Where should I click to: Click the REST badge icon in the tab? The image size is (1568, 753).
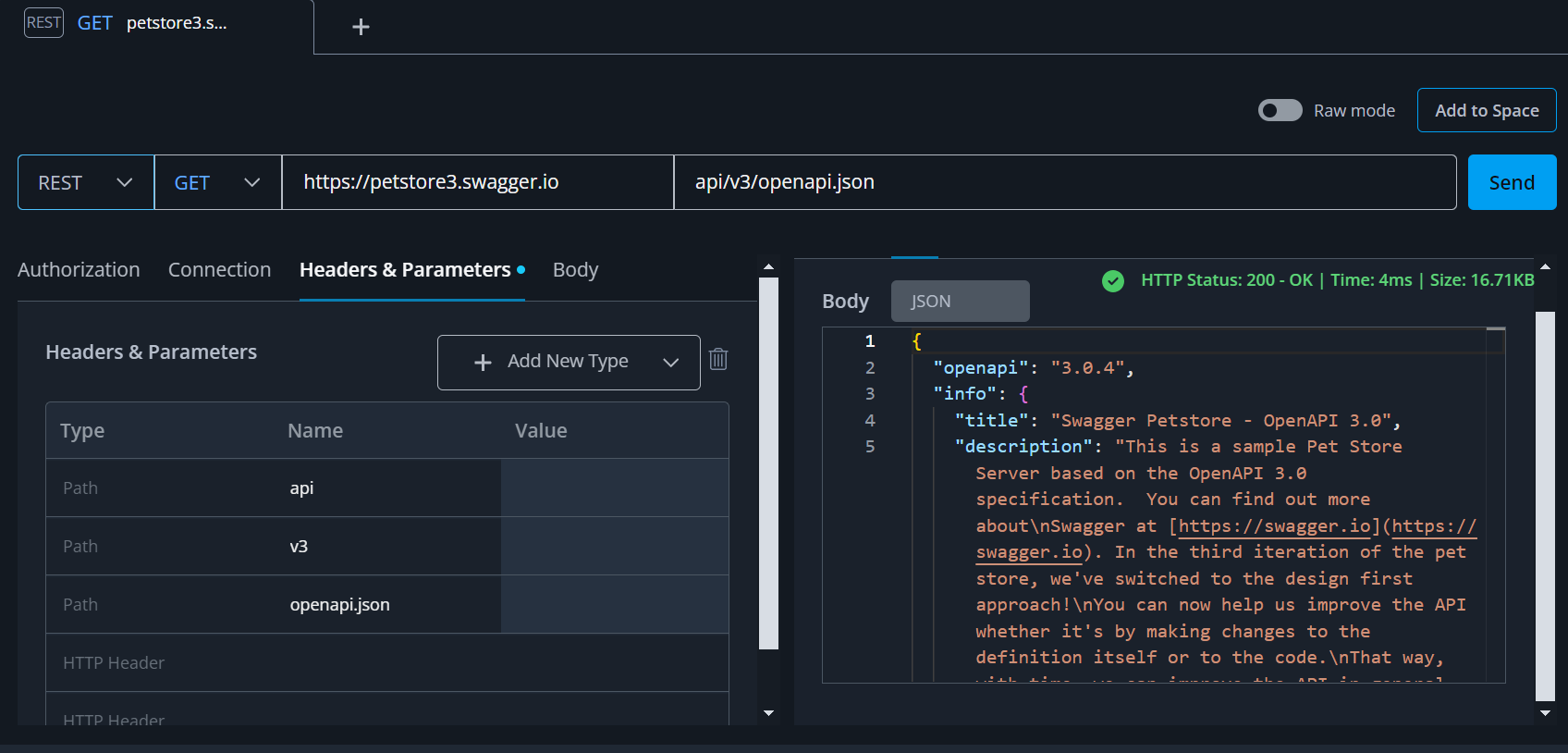[43, 23]
